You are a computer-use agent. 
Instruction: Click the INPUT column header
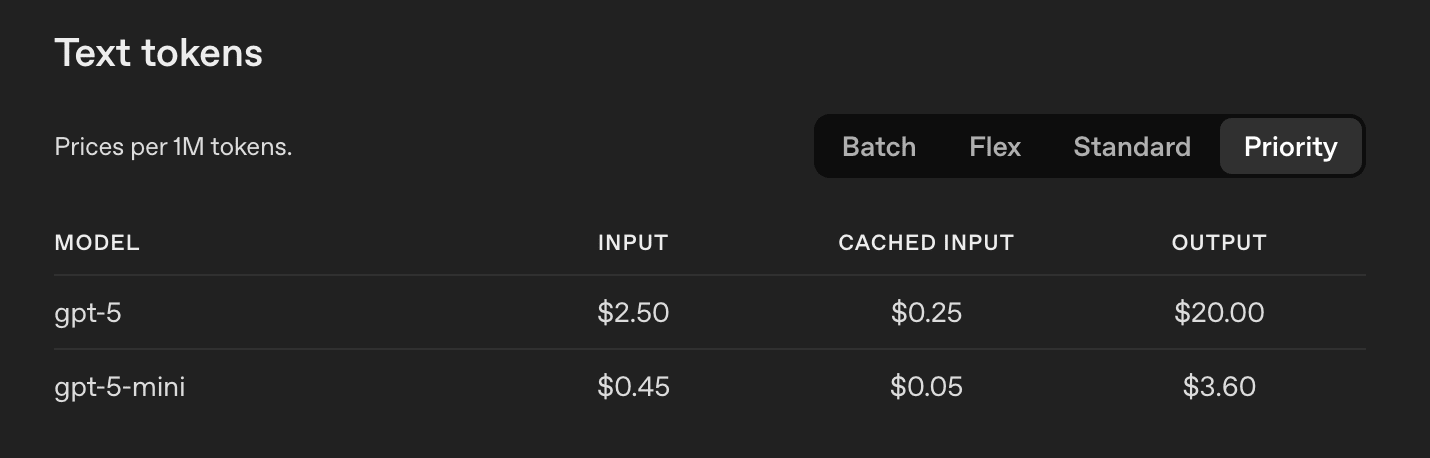coord(633,242)
